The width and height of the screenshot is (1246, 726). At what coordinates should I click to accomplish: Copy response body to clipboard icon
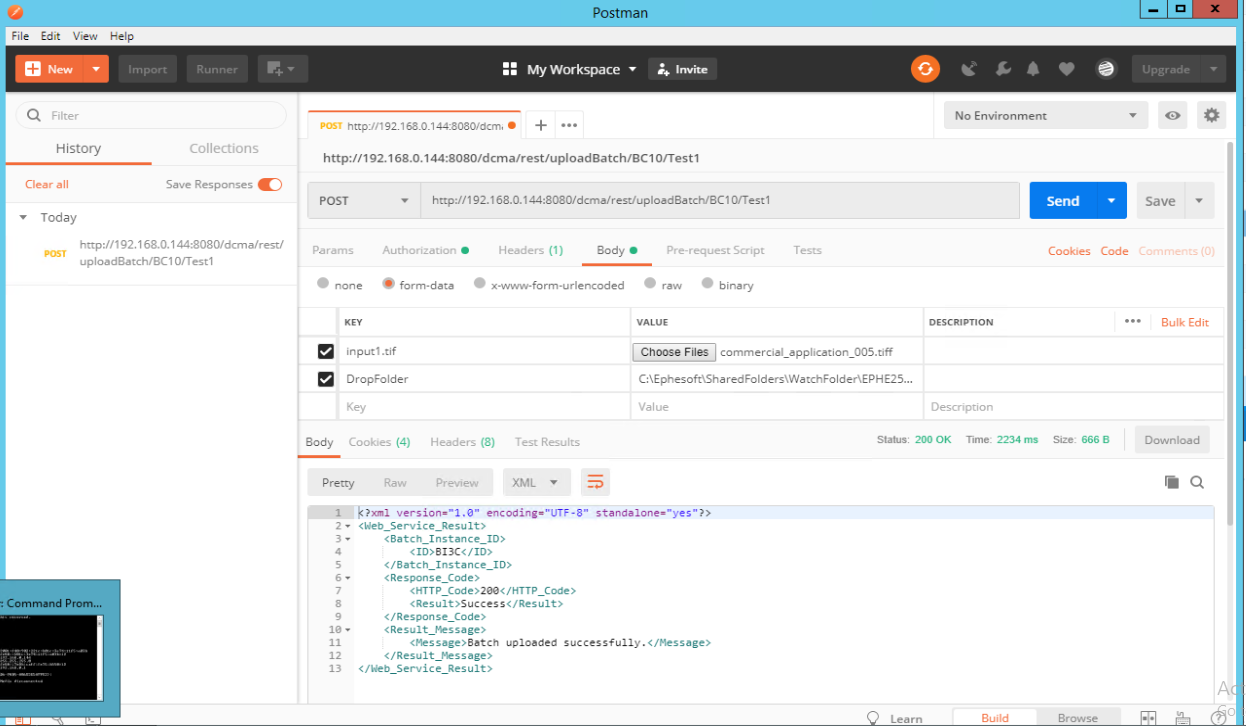(x=1172, y=482)
